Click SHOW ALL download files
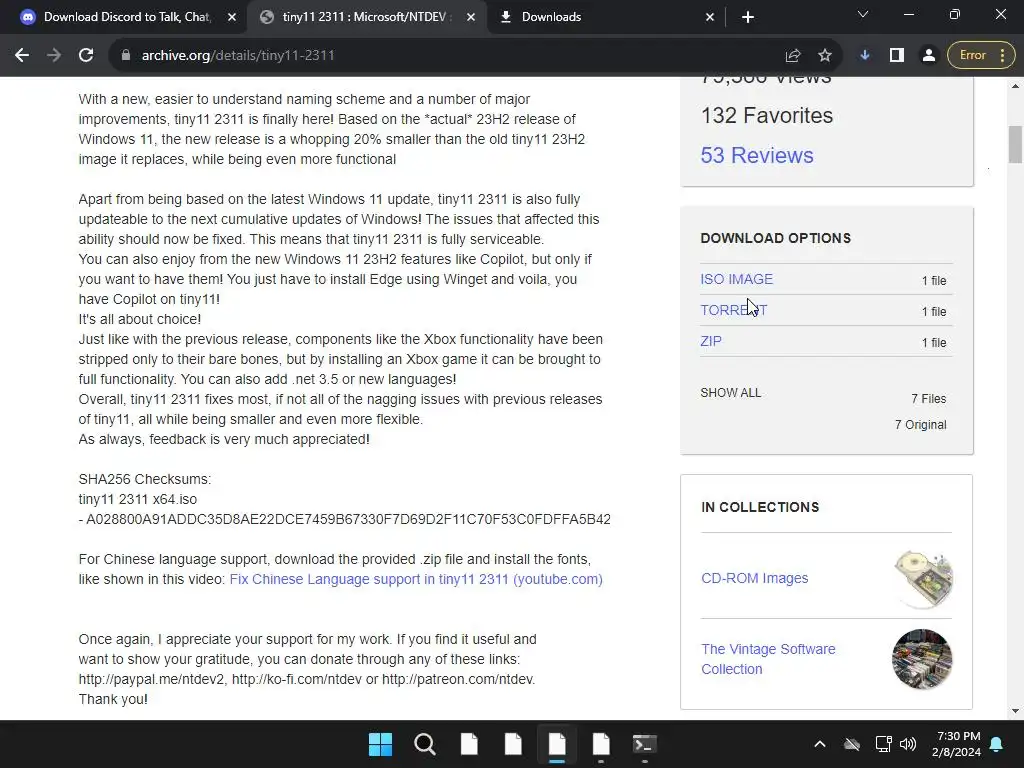 731,393
